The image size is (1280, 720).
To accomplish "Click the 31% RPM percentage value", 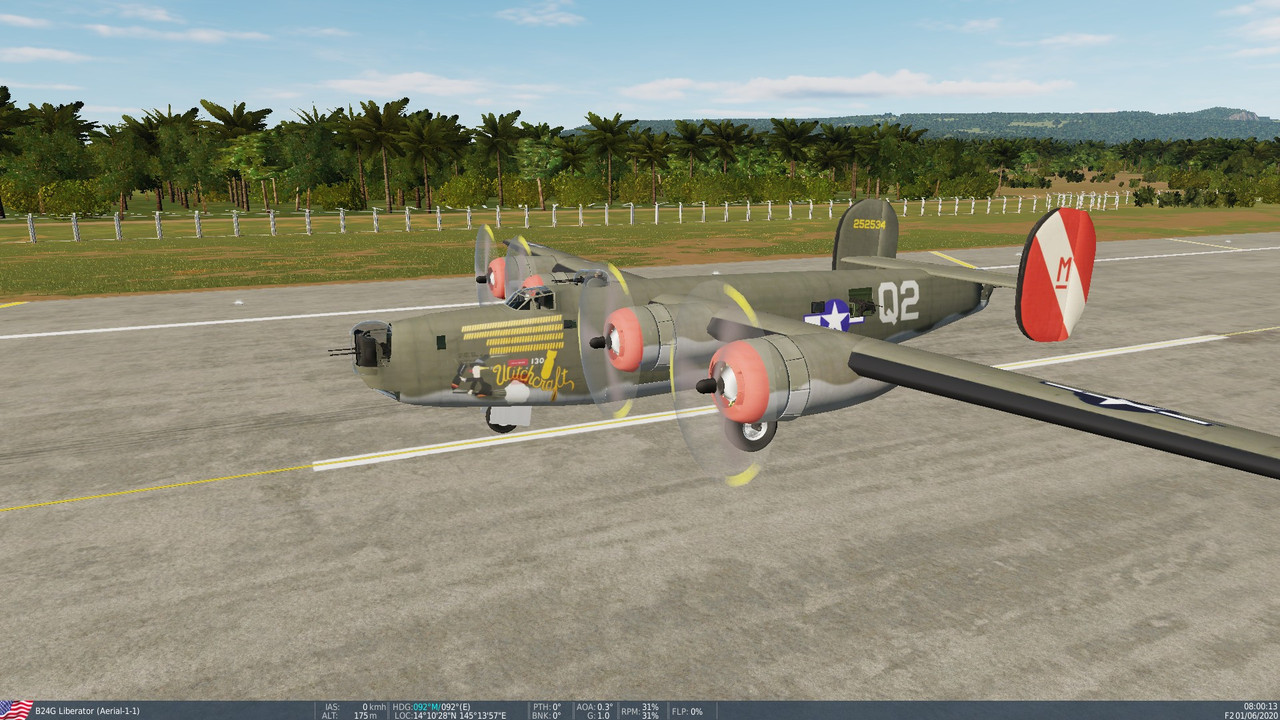I will 650,706.
